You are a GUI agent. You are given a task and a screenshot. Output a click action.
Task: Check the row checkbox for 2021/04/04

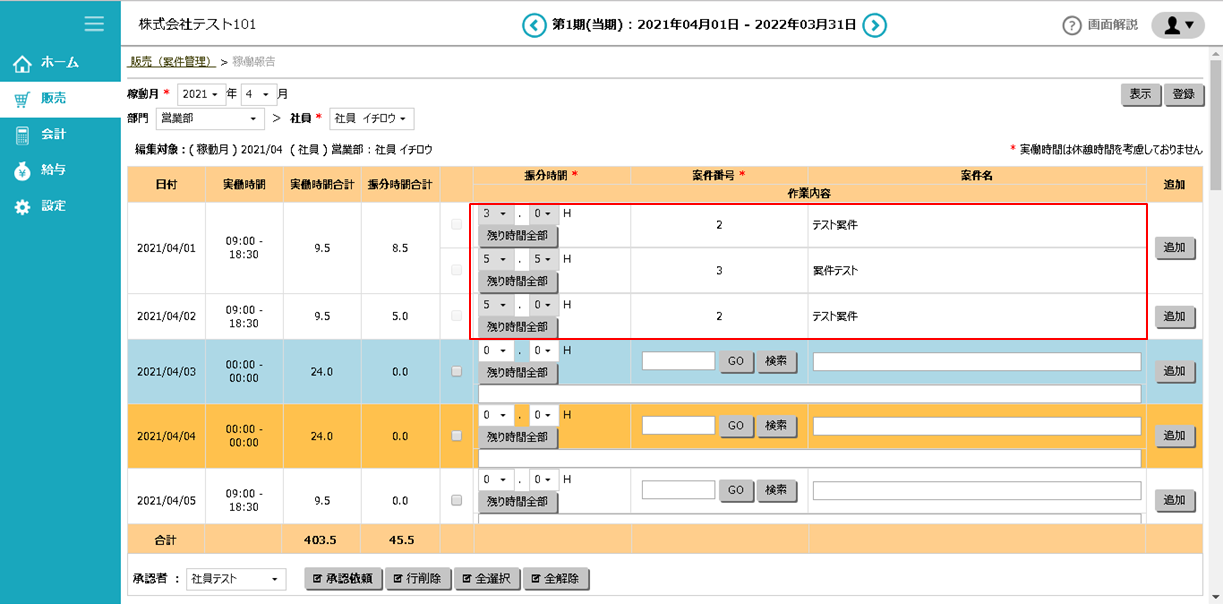point(457,435)
